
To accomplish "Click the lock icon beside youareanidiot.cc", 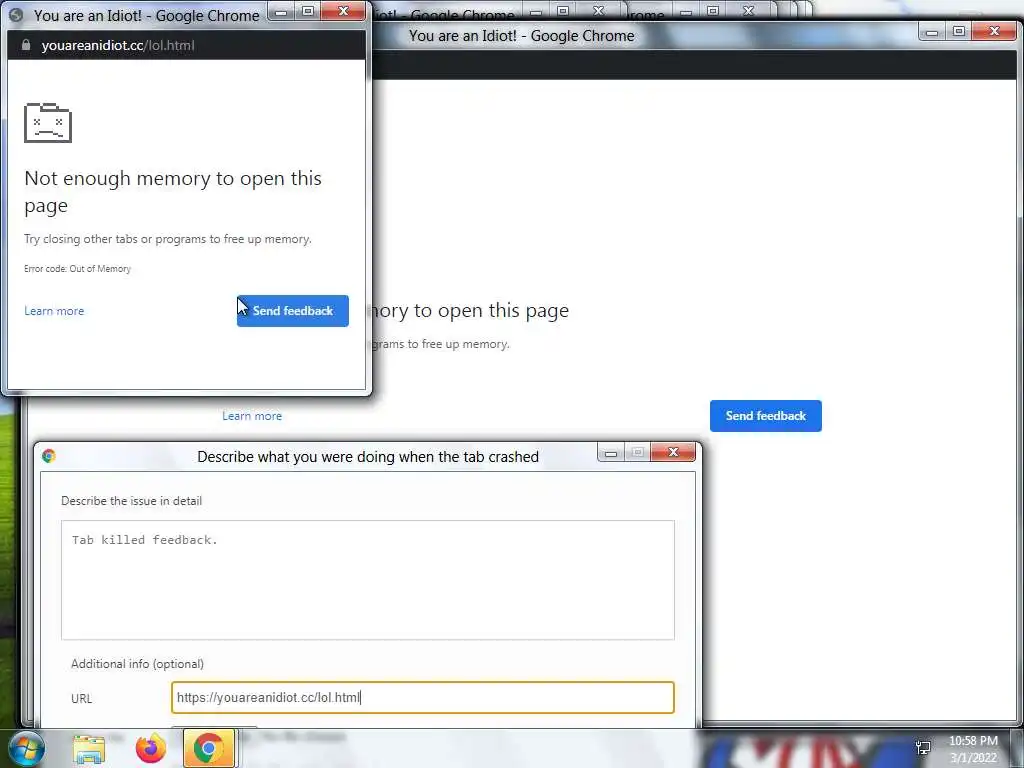I will 25,45.
